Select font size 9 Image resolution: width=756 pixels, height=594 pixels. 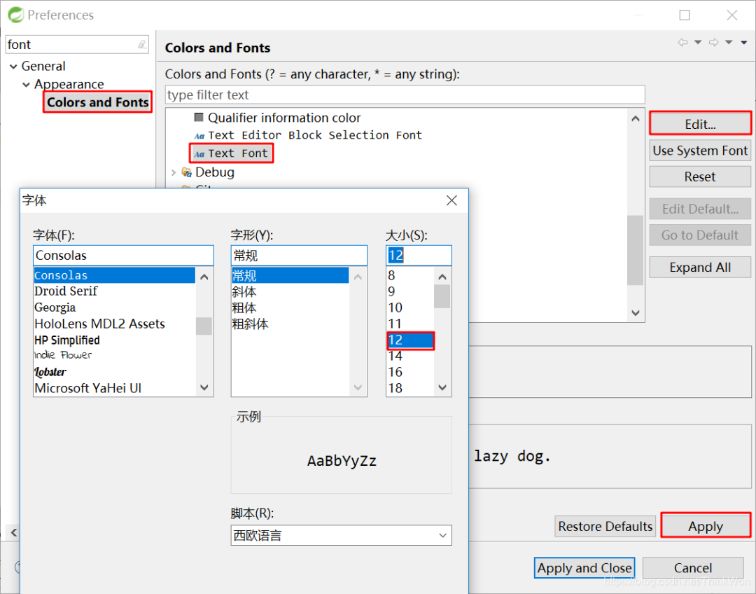(410, 291)
